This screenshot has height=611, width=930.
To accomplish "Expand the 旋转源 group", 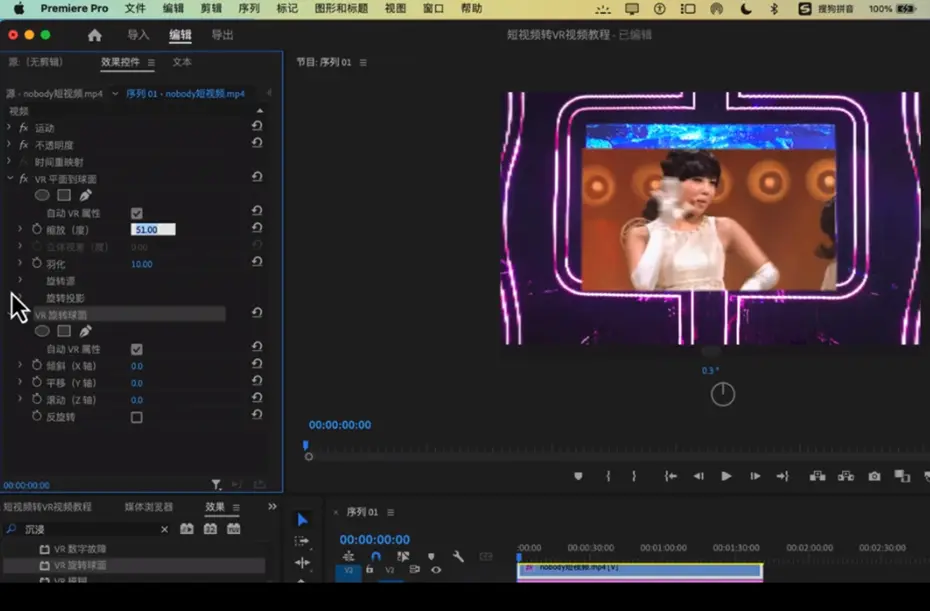I will (x=20, y=279).
